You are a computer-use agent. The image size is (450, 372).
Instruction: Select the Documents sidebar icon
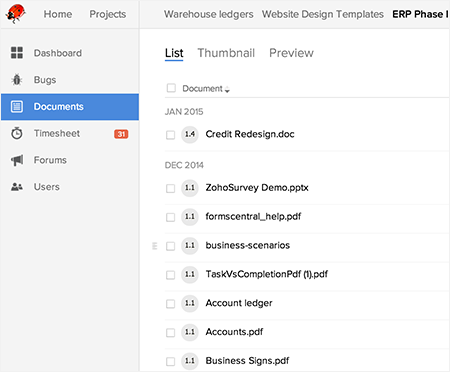click(17, 107)
